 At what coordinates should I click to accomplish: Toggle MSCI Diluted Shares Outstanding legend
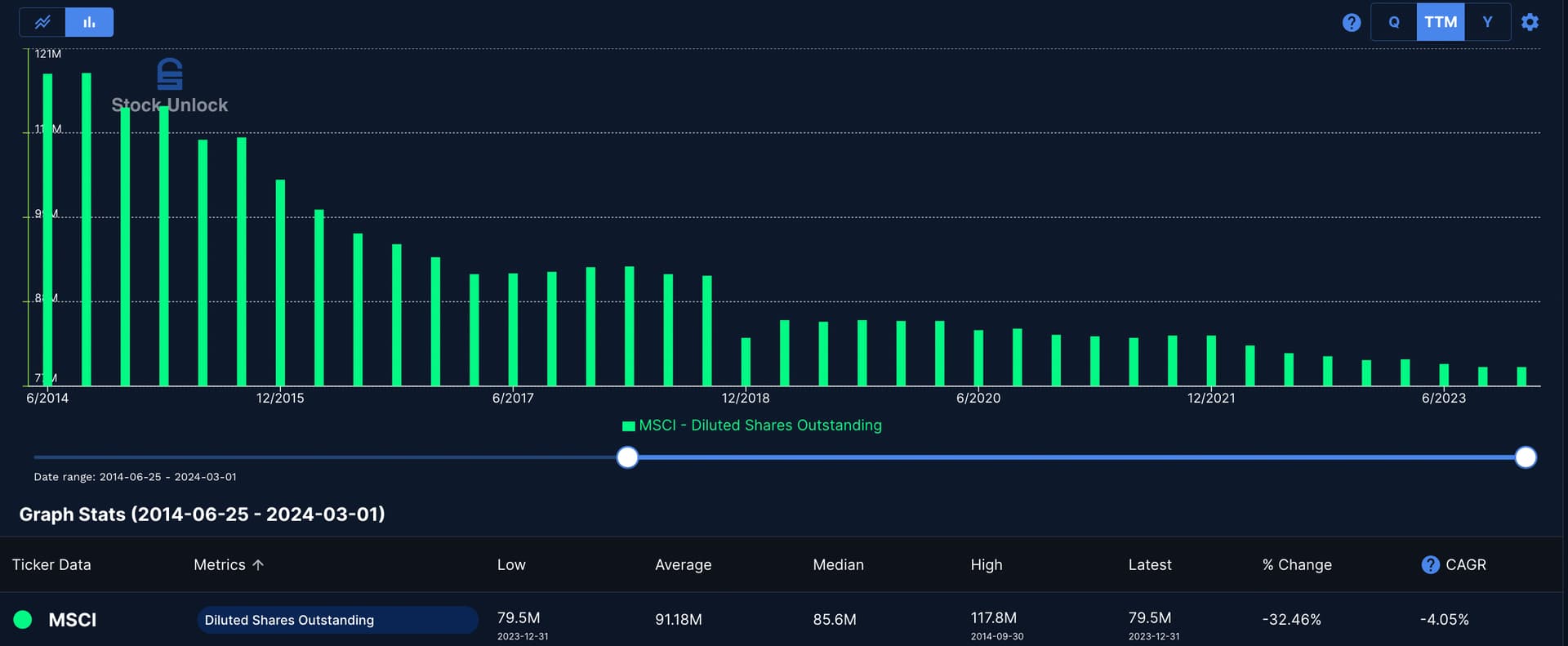tap(751, 425)
